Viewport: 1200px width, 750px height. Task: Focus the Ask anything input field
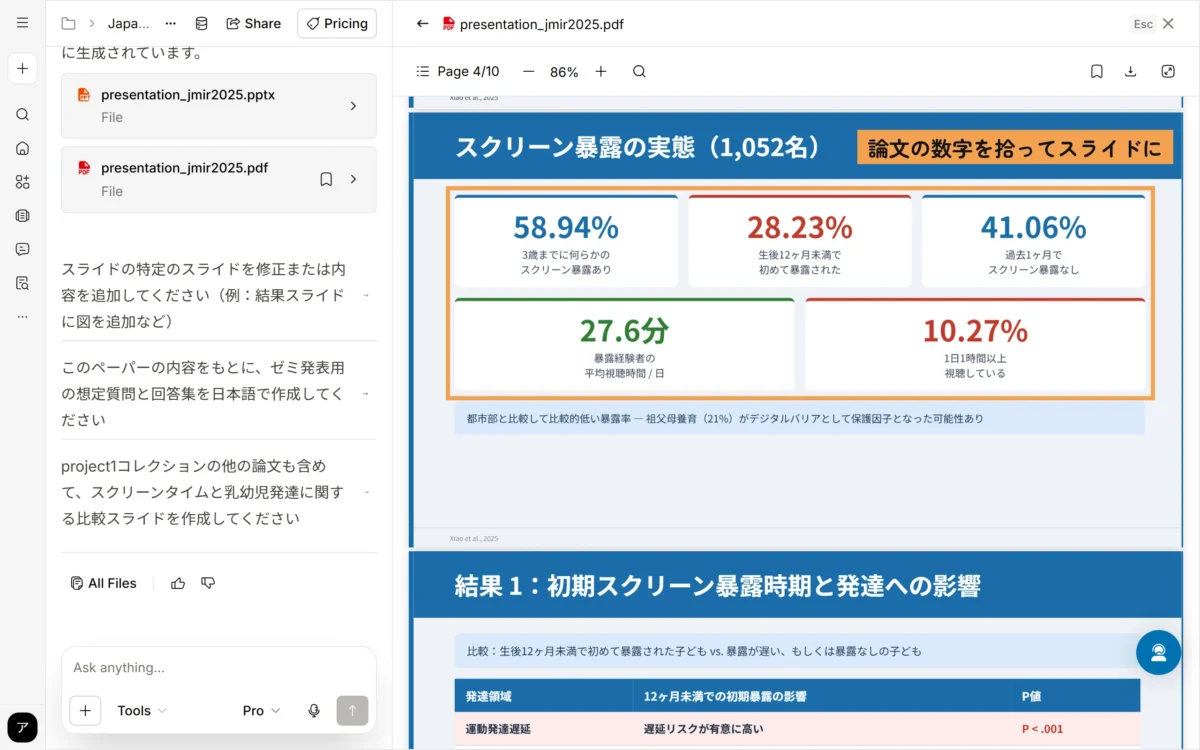(219, 668)
